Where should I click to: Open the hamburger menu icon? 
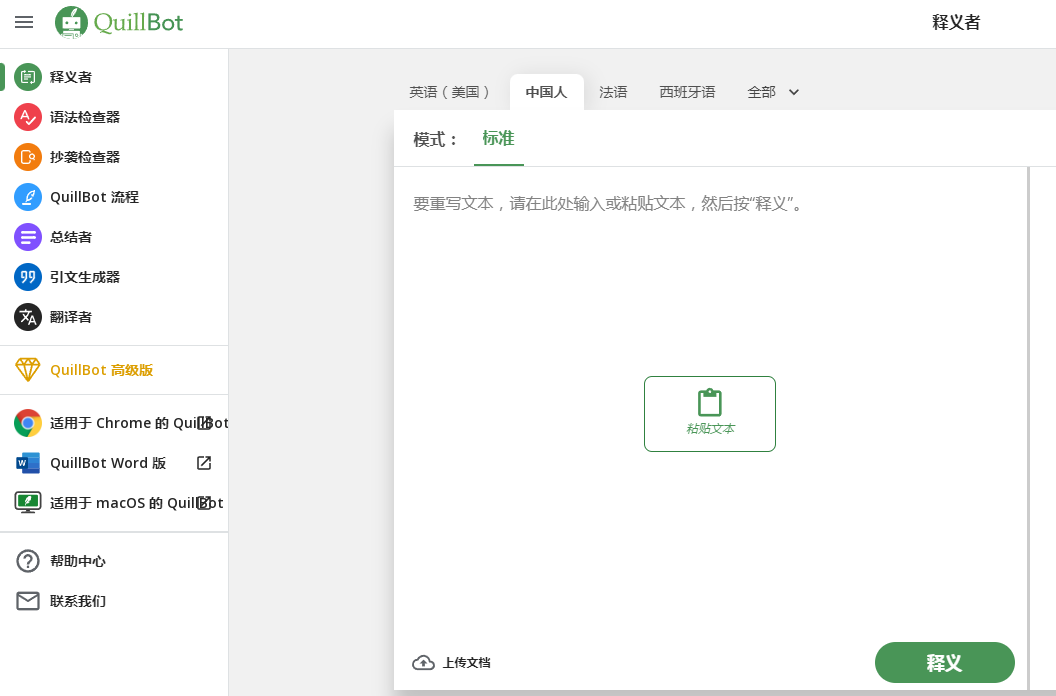tap(24, 22)
